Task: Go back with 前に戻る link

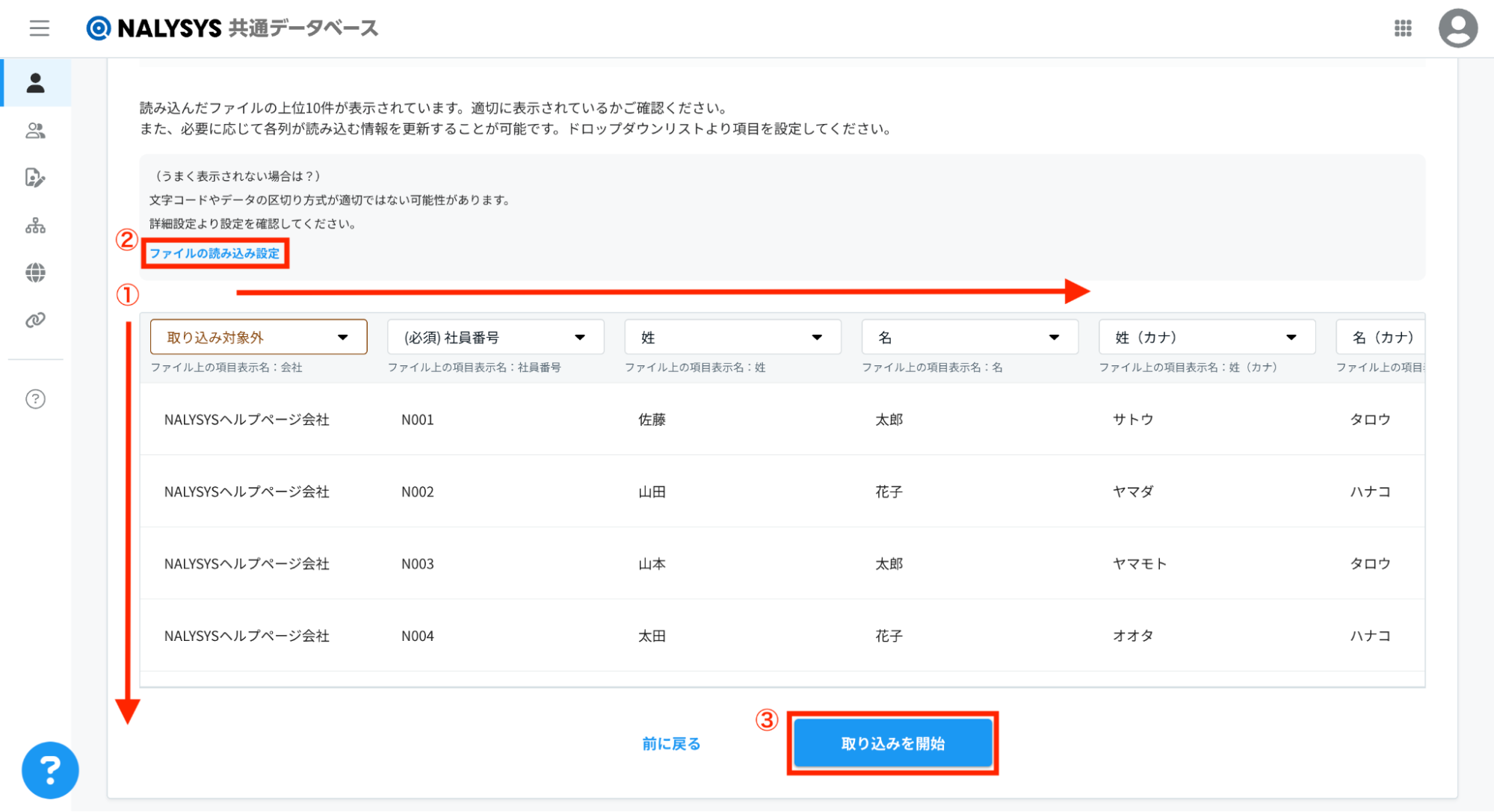Action: click(671, 743)
